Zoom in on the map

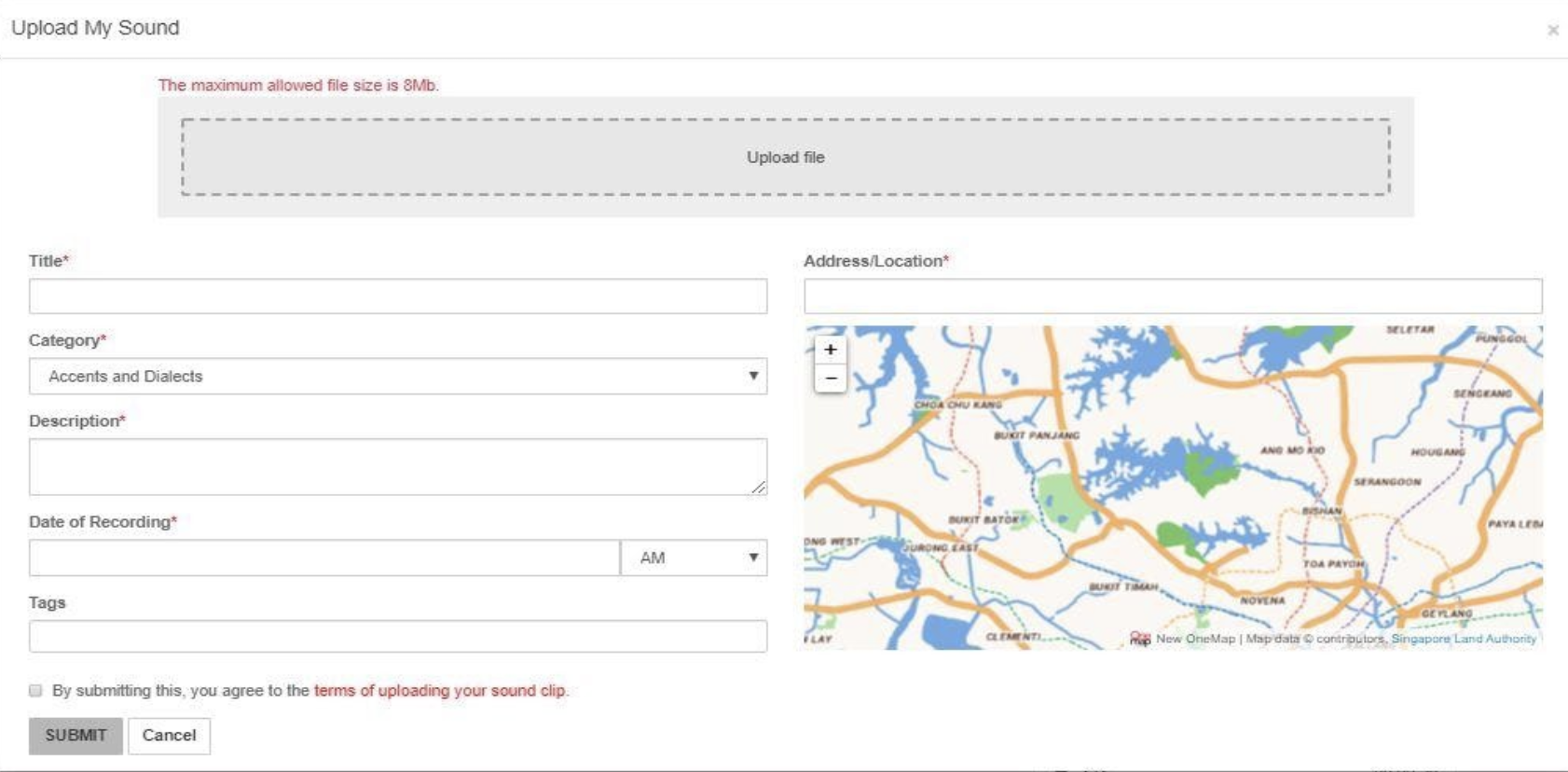pos(830,350)
